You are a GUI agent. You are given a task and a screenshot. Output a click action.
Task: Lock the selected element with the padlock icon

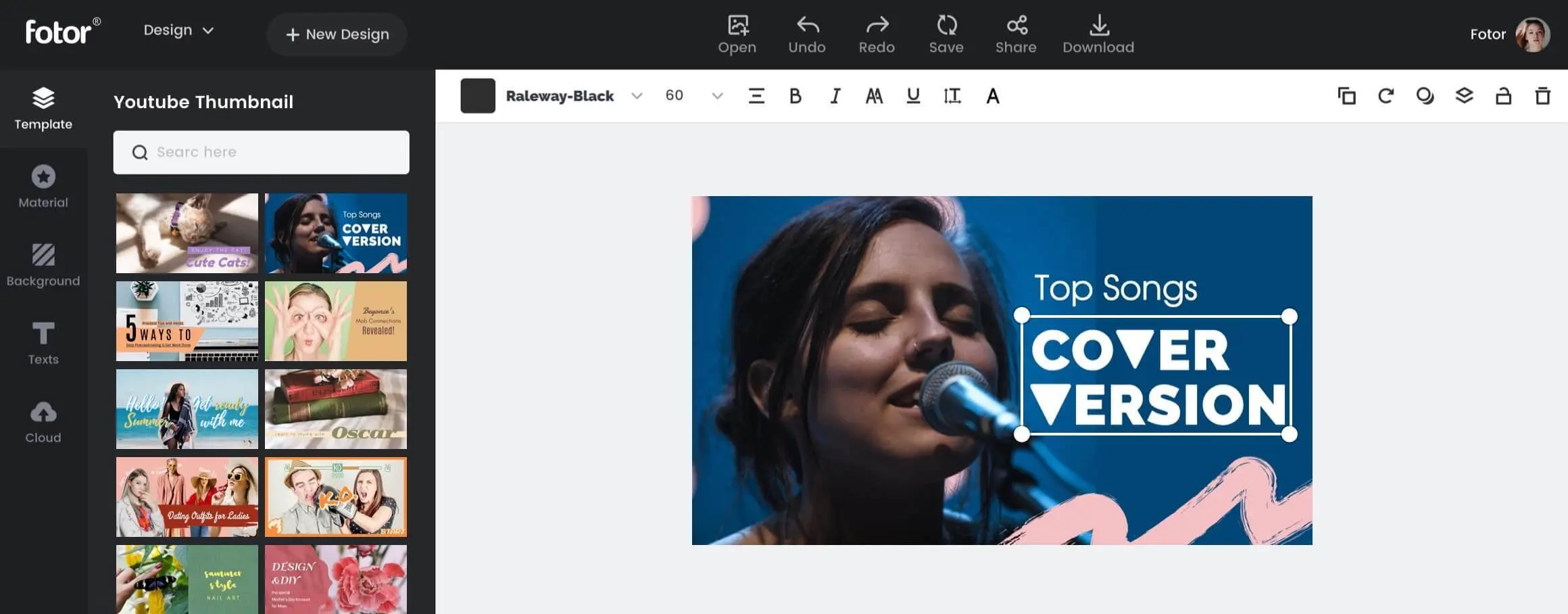click(1503, 96)
